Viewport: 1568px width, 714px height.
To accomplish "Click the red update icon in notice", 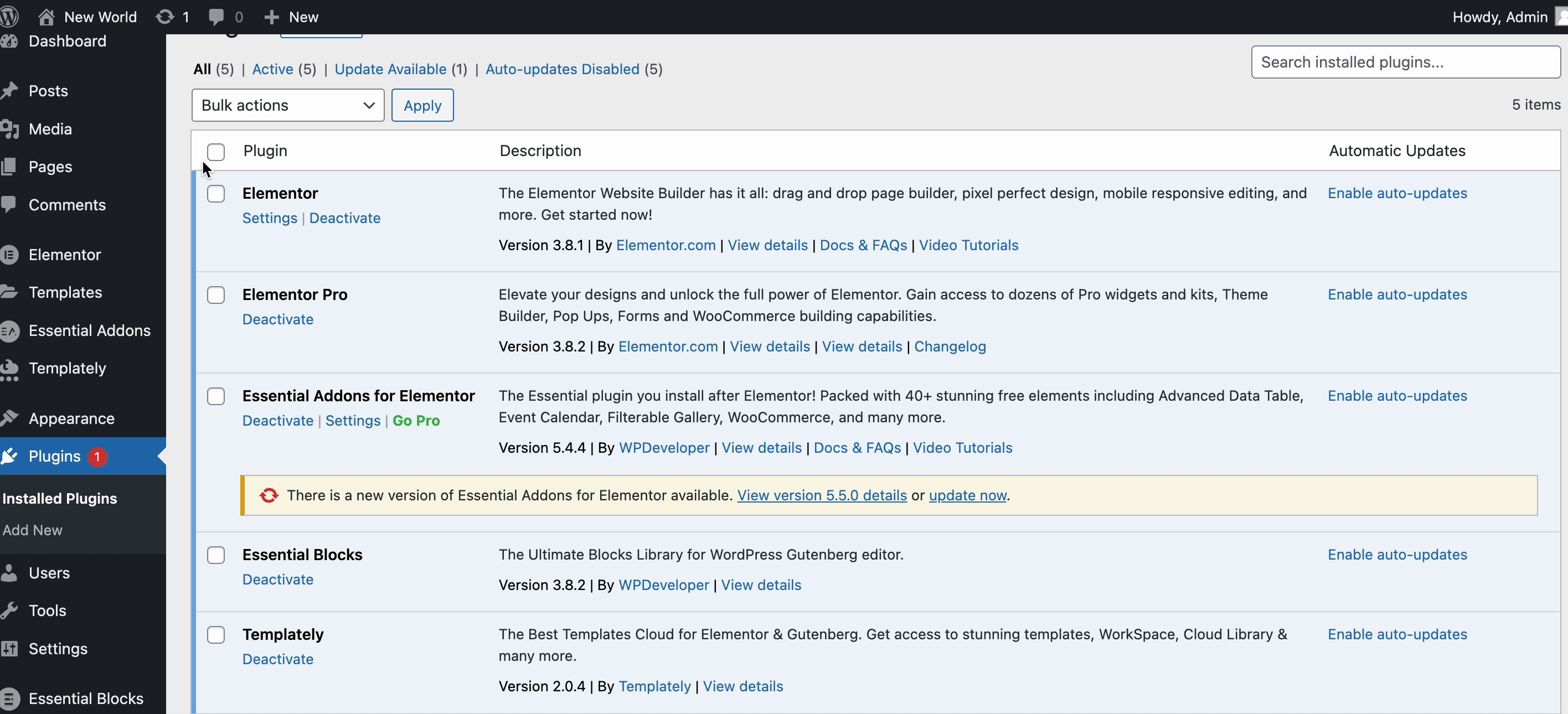I will coord(269,495).
